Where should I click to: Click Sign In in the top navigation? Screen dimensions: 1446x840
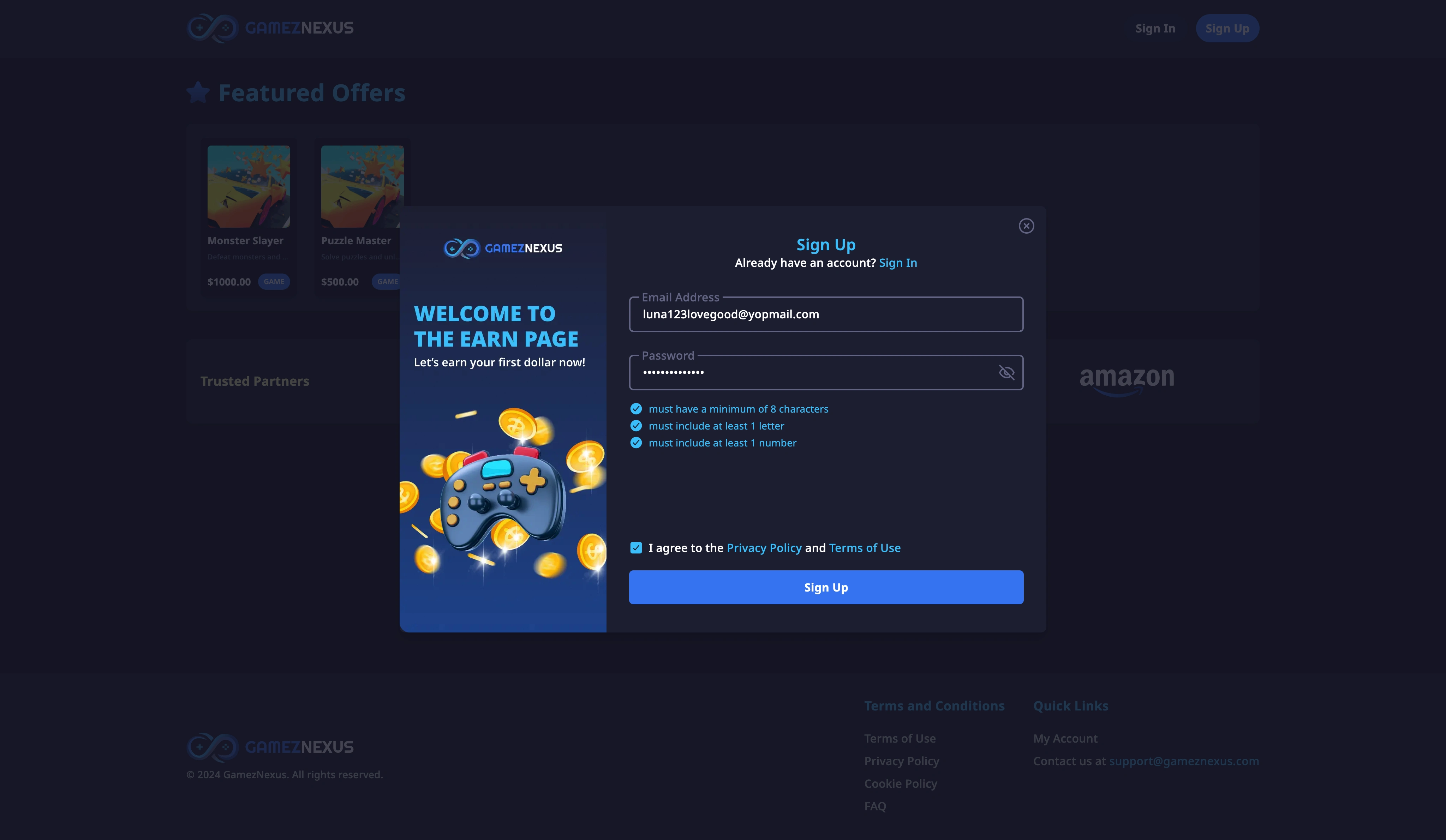1155,29
